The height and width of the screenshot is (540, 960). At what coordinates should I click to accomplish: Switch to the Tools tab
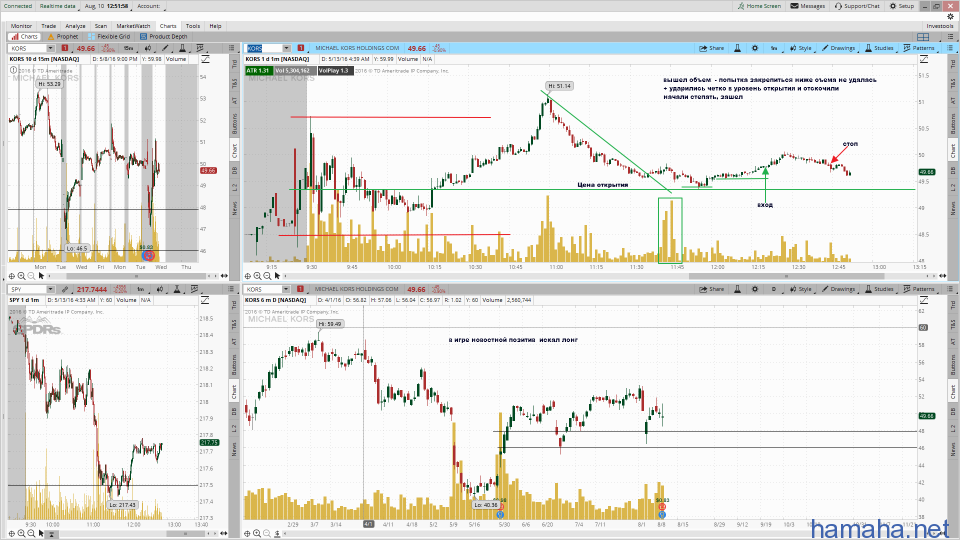193,26
